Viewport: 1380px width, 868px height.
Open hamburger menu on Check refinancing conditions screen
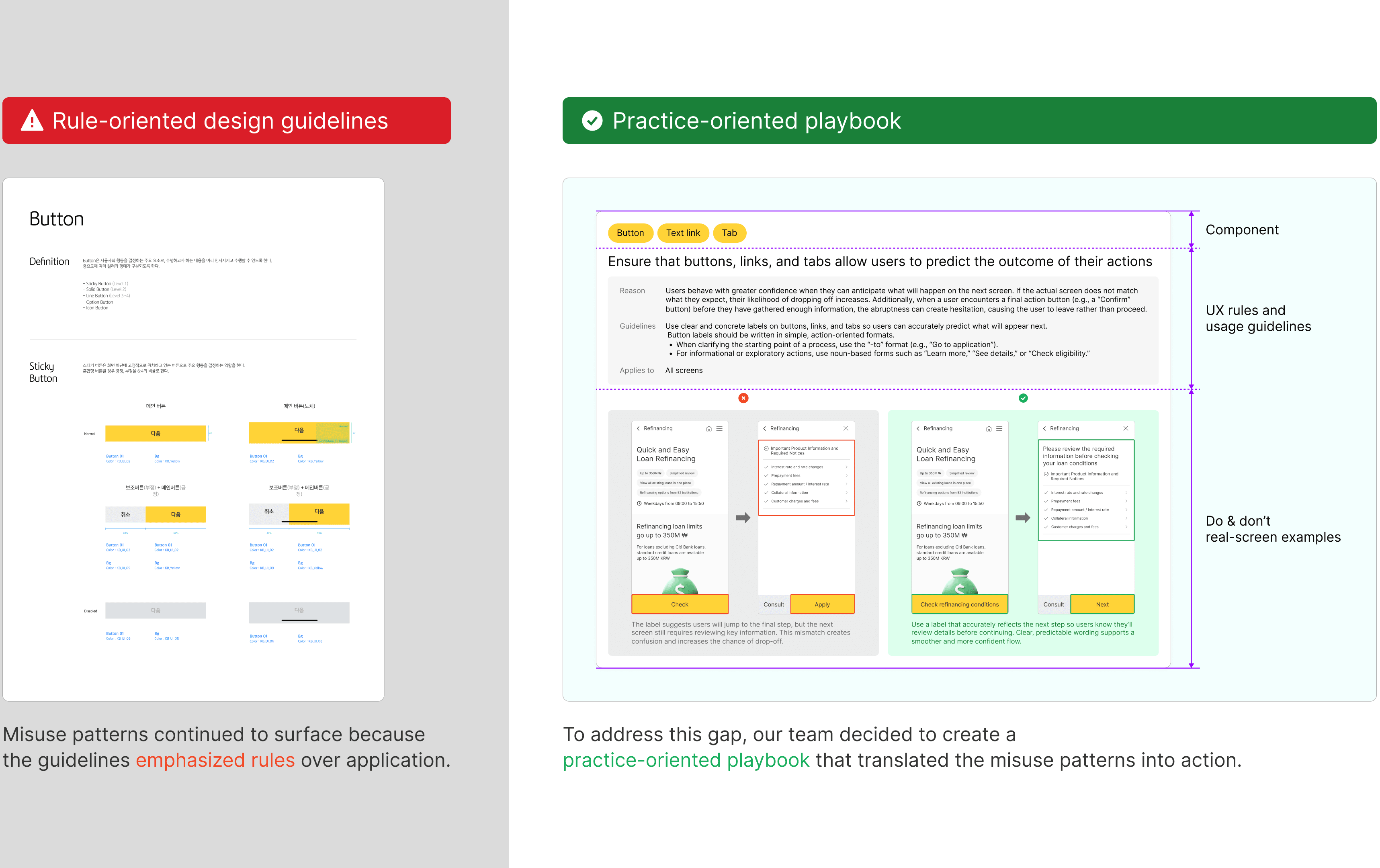pos(999,428)
